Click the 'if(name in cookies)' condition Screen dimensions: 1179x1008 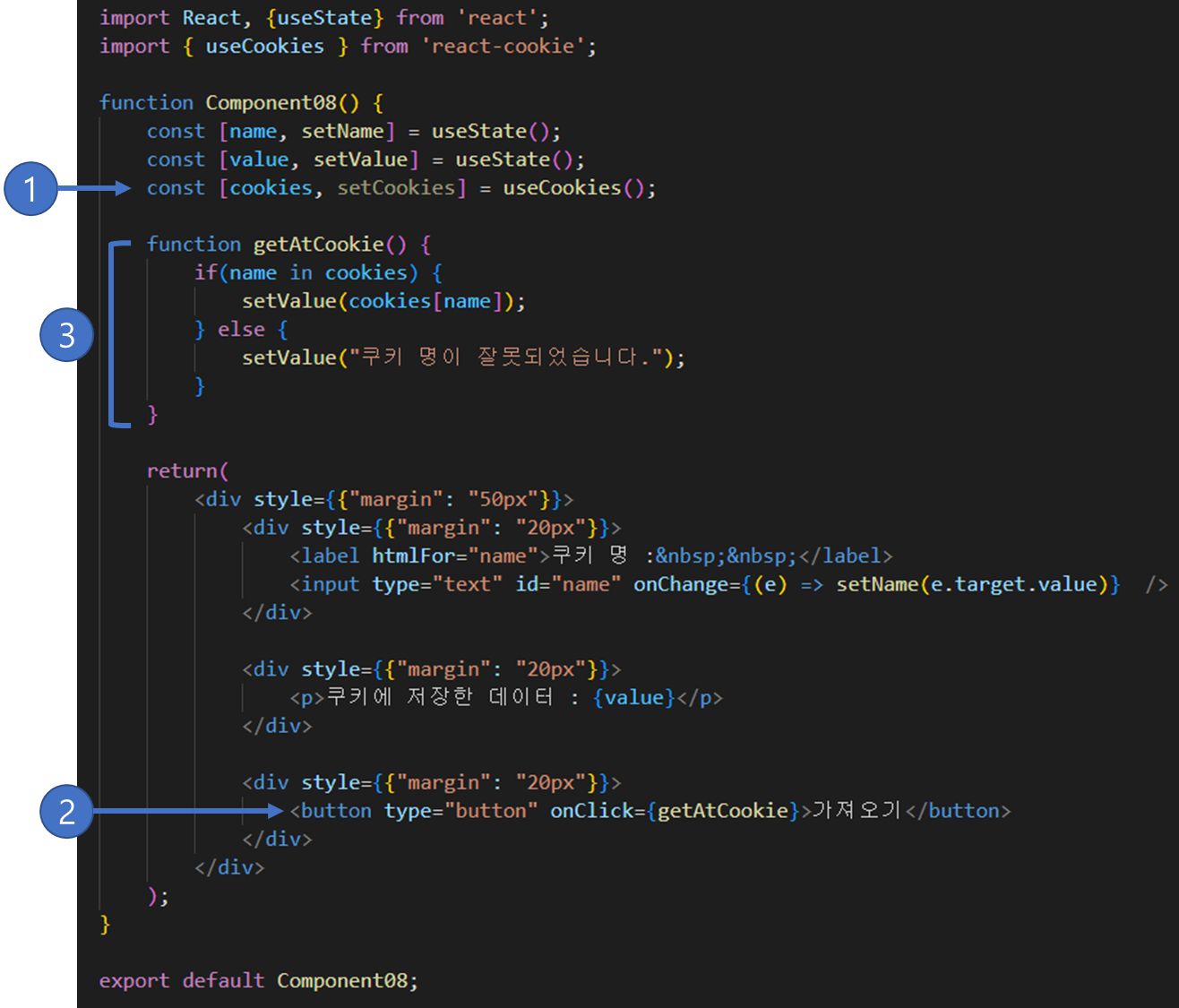[x=306, y=273]
